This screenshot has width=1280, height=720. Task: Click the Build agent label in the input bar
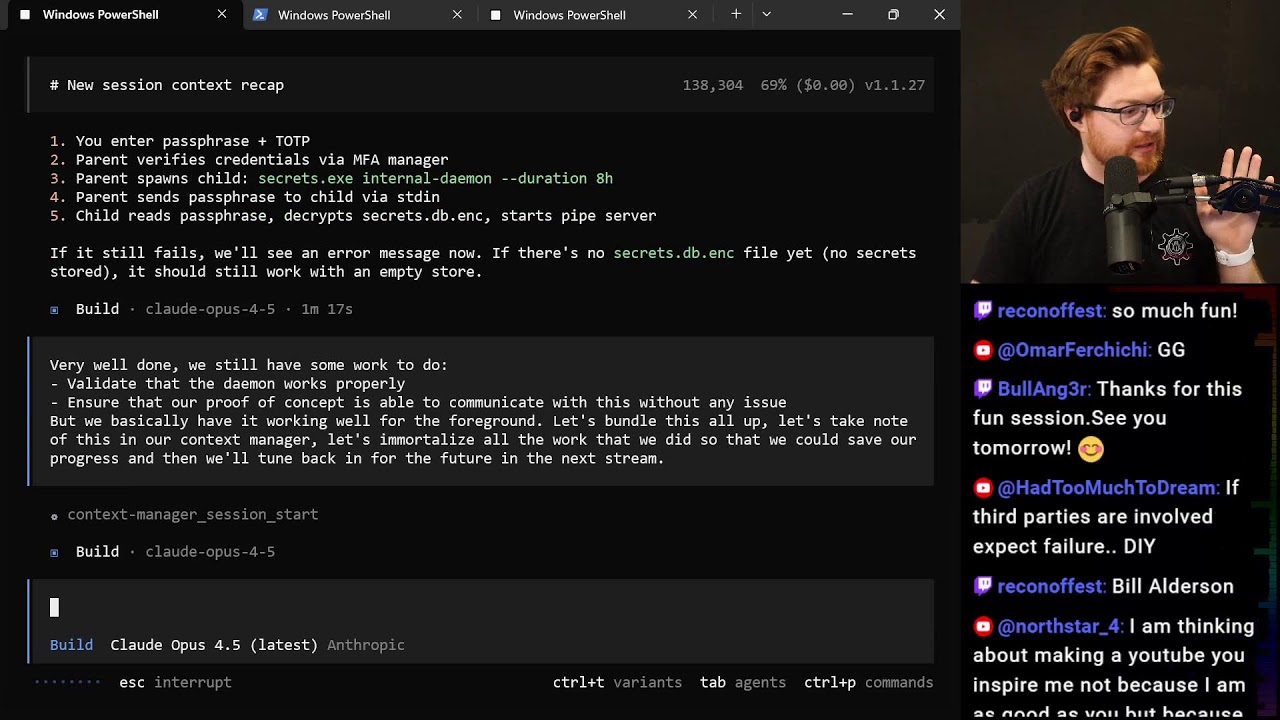71,645
